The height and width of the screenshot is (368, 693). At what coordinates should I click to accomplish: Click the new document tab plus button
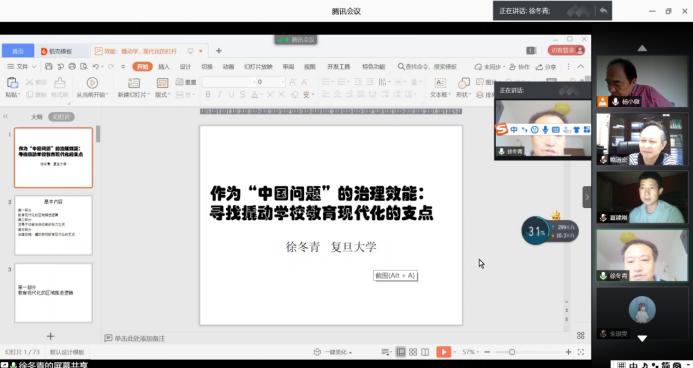tap(218, 51)
